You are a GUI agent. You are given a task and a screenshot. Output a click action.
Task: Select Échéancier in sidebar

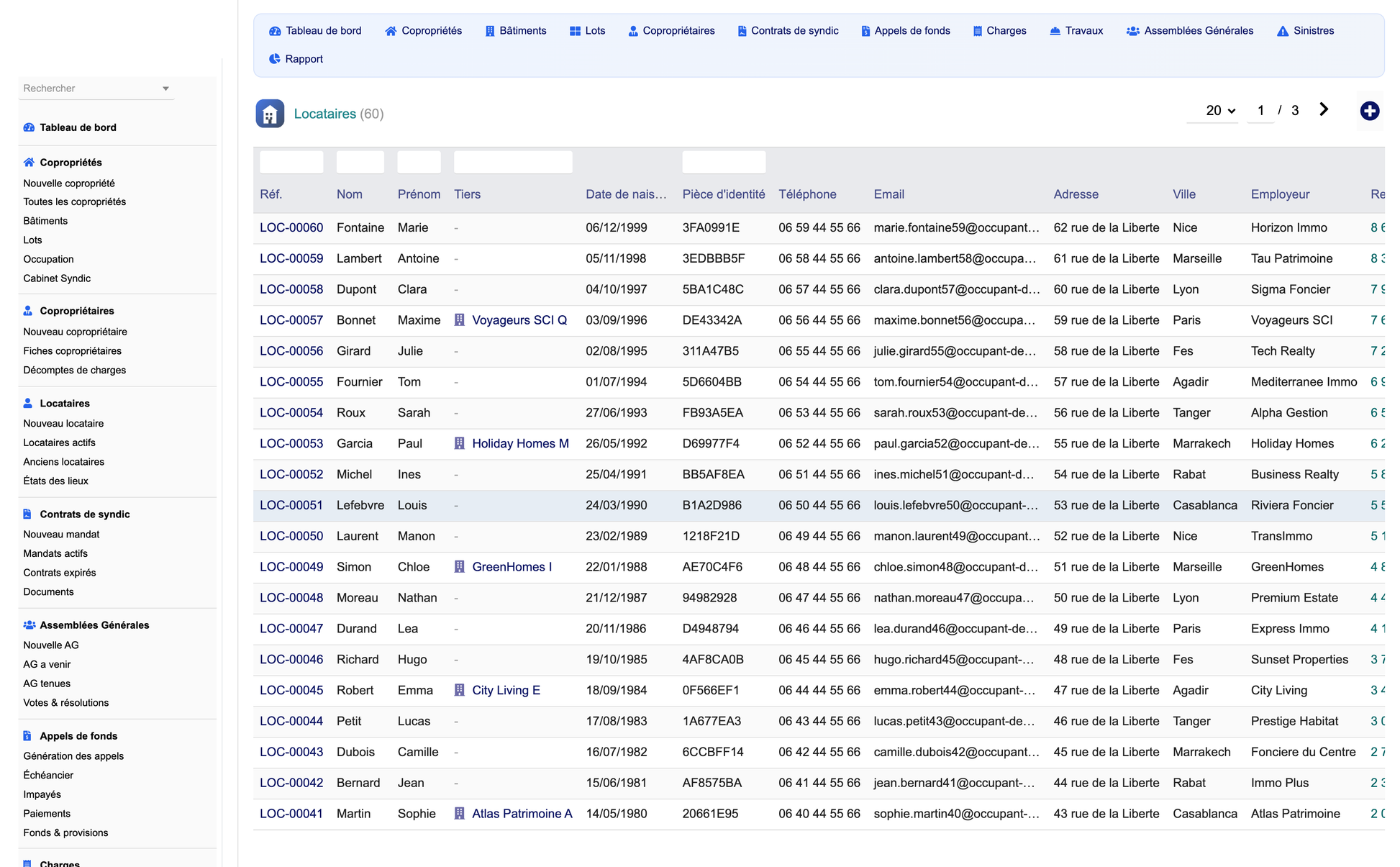48,776
